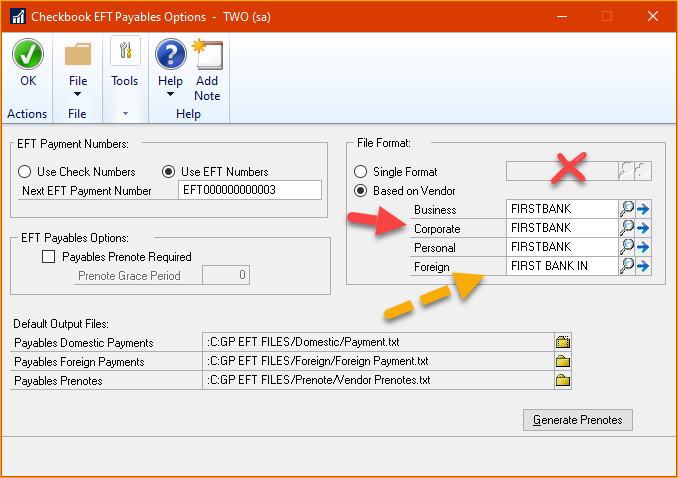Expand the File dropdown arrow
The height and width of the screenshot is (478, 678).
77,94
